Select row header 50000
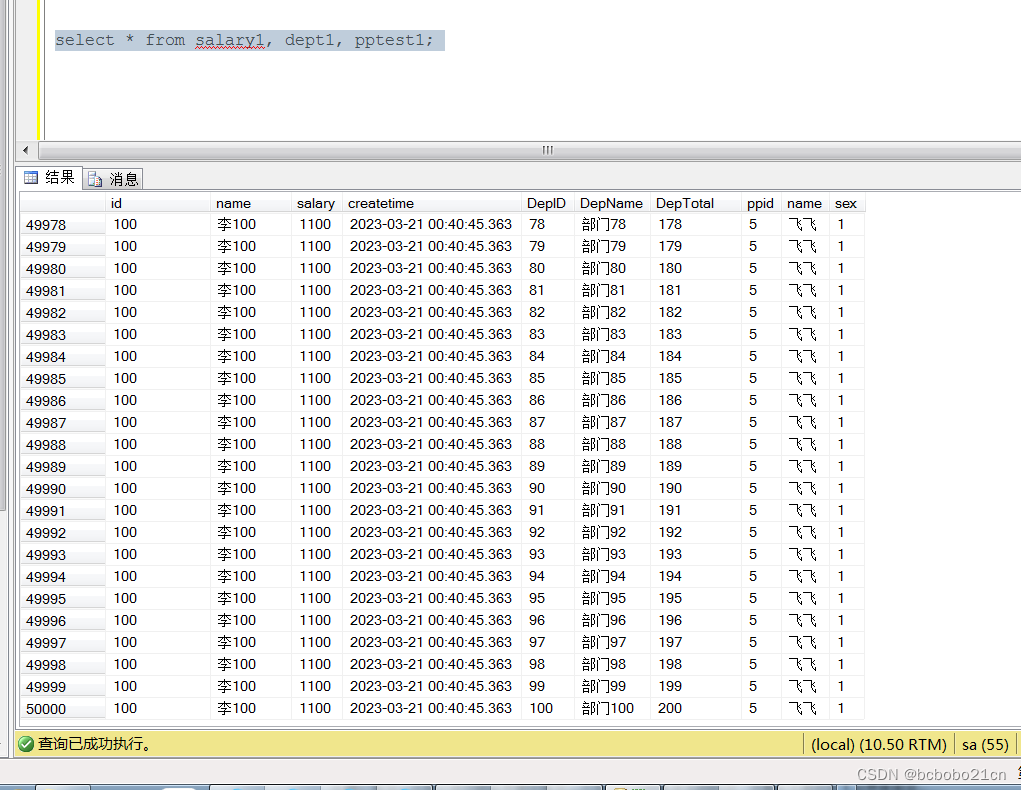This screenshot has width=1021, height=790. click(63, 709)
